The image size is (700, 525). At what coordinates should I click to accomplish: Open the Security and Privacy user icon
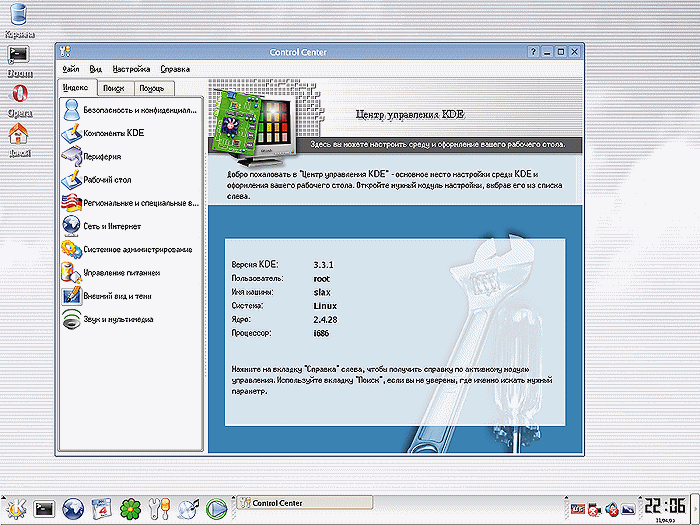(x=71, y=110)
